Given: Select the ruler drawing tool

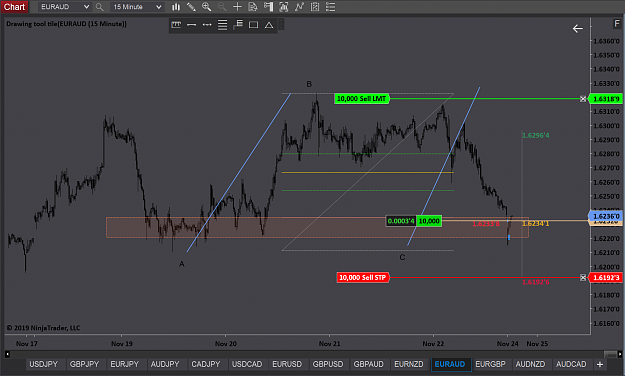Looking at the screenshot, I should [176, 25].
